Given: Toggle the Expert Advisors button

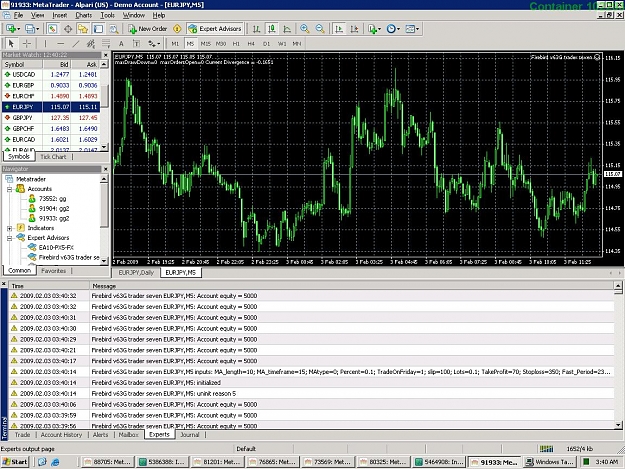Looking at the screenshot, I should pyautogui.click(x=215, y=29).
